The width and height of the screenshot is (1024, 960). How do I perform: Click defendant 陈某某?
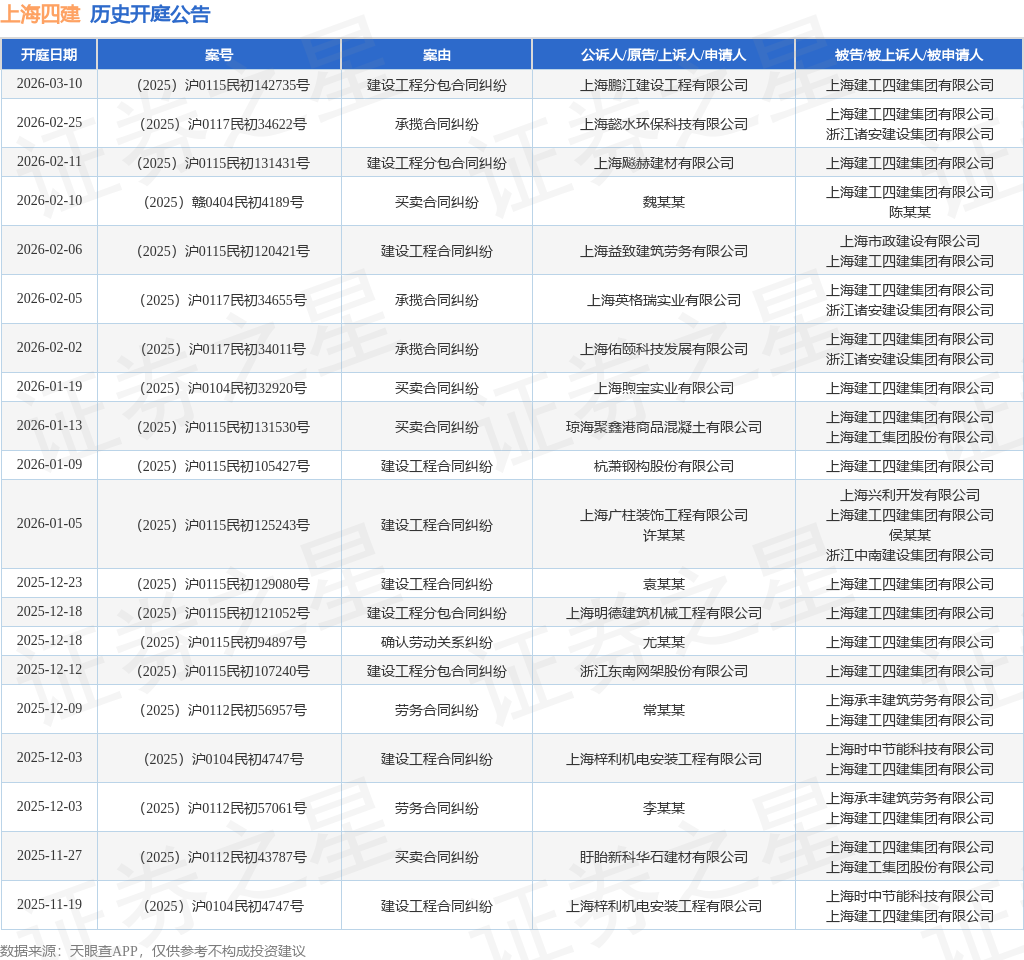tap(909, 212)
